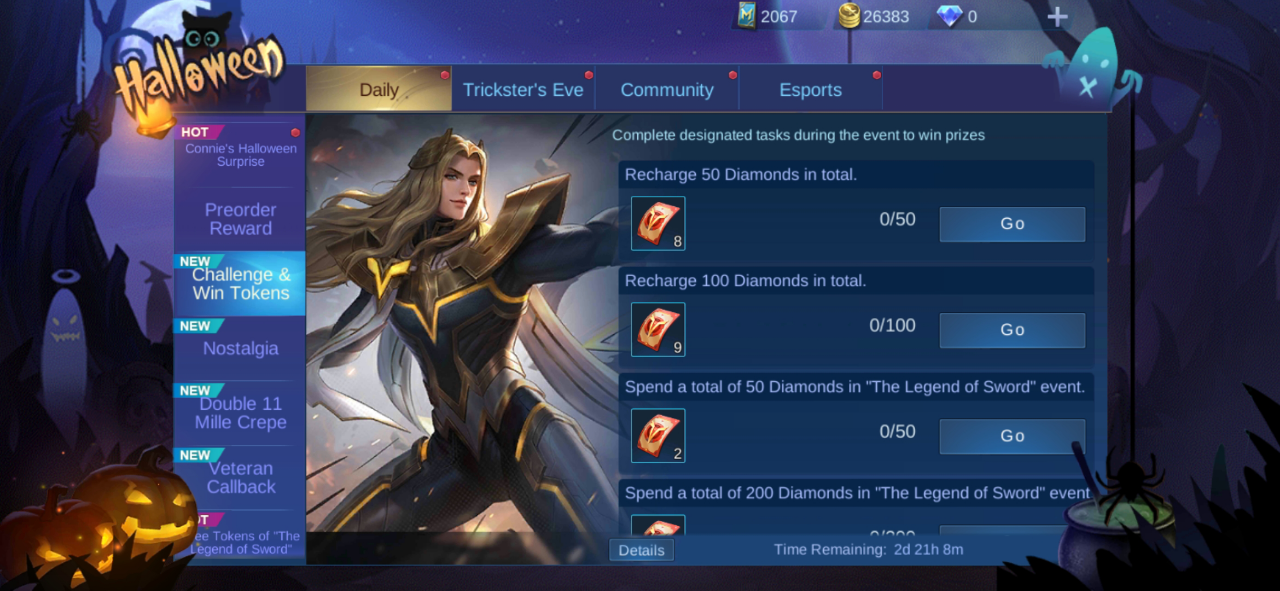Close the event panel with ghost X

(x=1088, y=87)
